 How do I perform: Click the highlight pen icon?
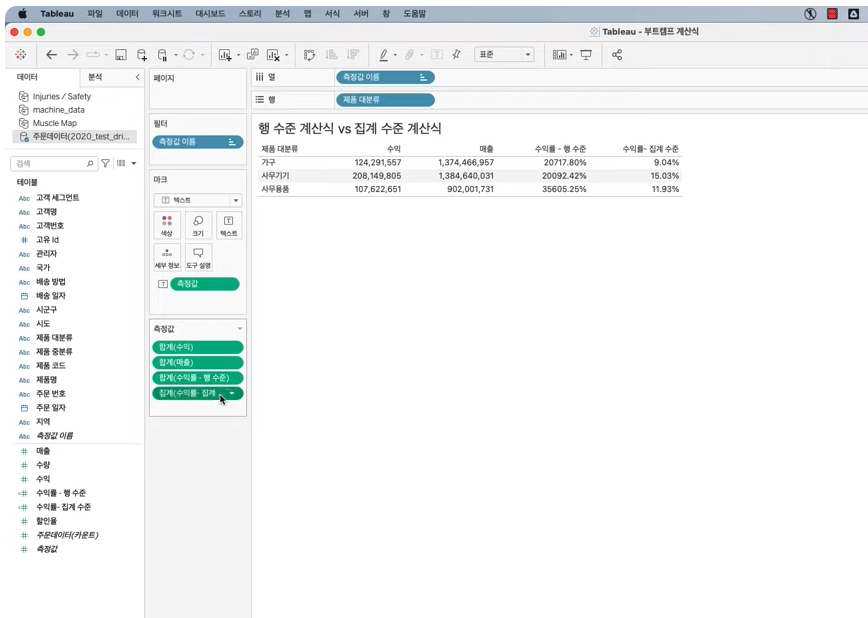[383, 54]
